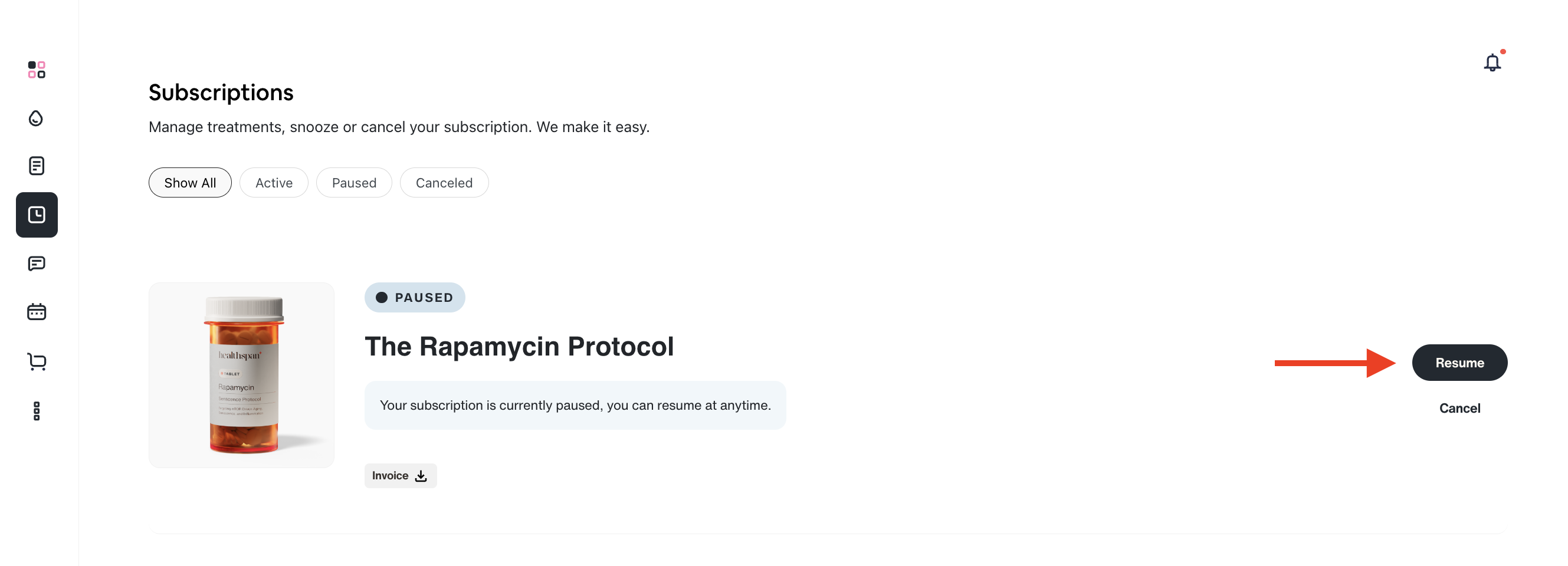Switch to the Paused filter tab
This screenshot has height=566, width=1568.
pyautogui.click(x=353, y=182)
